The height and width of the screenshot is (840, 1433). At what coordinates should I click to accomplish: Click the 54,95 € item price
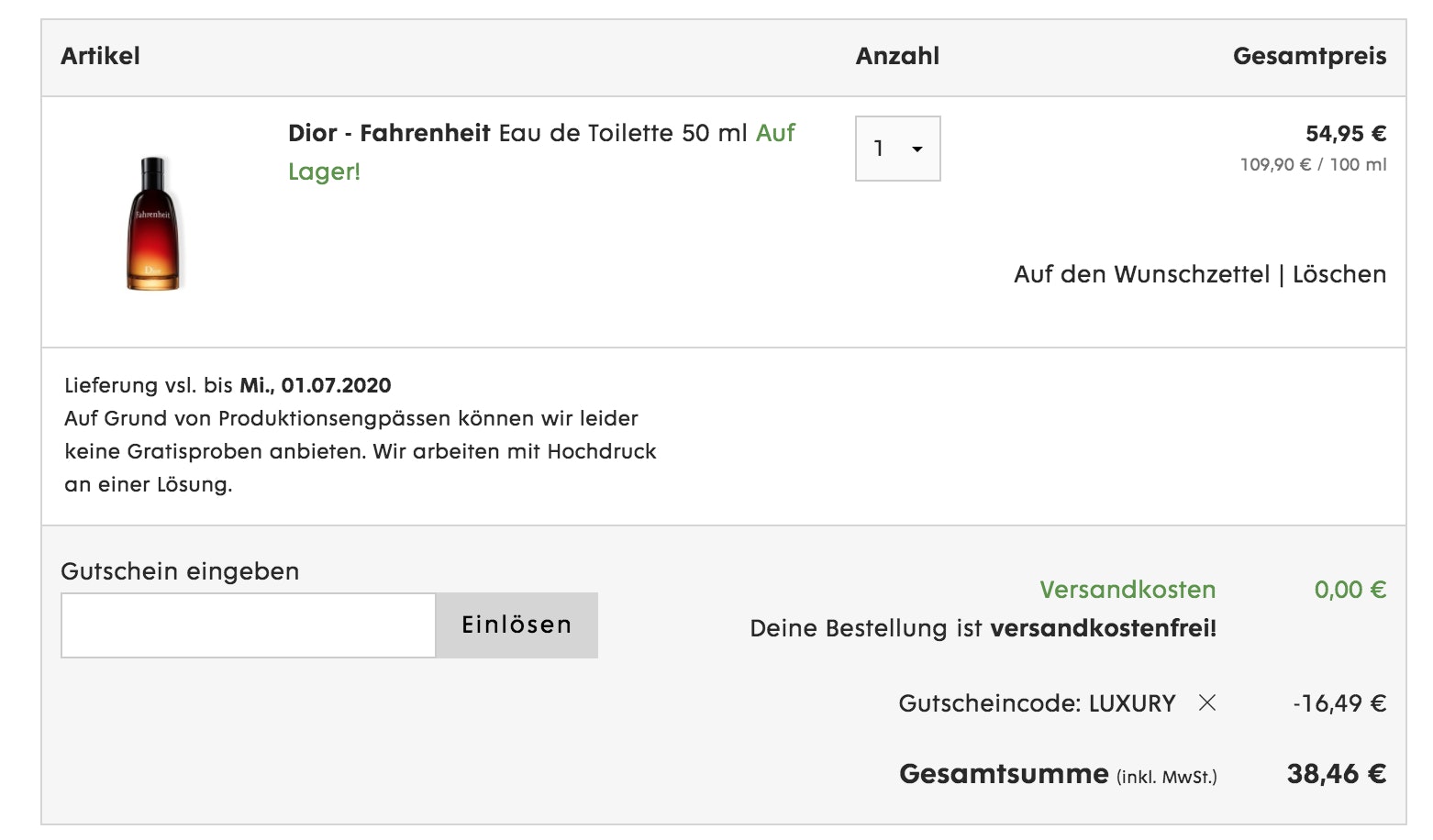1345,134
